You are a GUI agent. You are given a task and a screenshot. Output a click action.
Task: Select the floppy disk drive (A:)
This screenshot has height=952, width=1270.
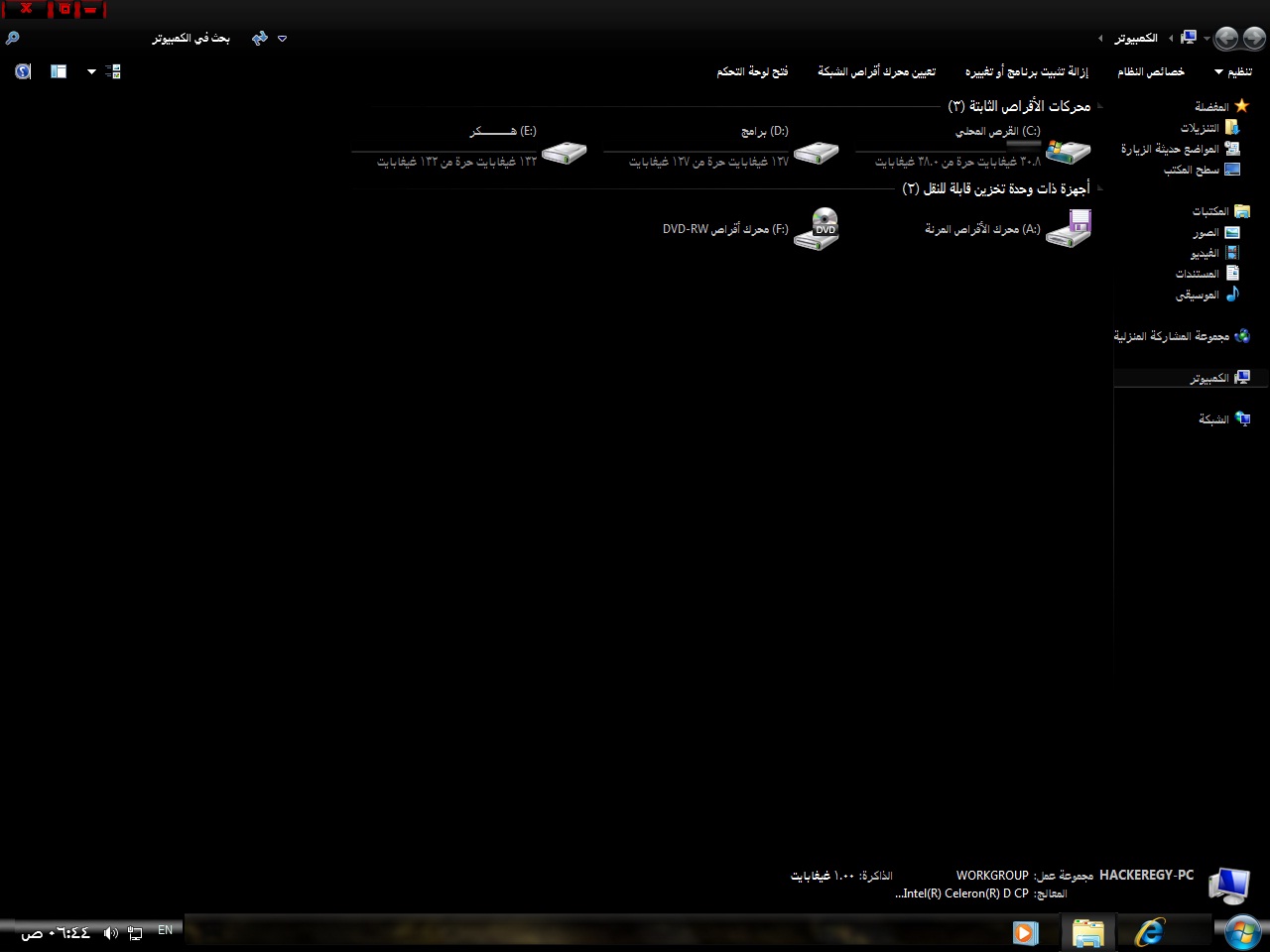[x=1068, y=229]
